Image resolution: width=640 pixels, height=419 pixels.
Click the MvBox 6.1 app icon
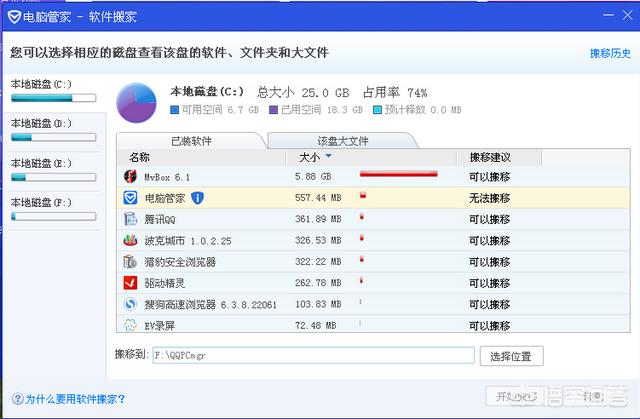(x=130, y=177)
